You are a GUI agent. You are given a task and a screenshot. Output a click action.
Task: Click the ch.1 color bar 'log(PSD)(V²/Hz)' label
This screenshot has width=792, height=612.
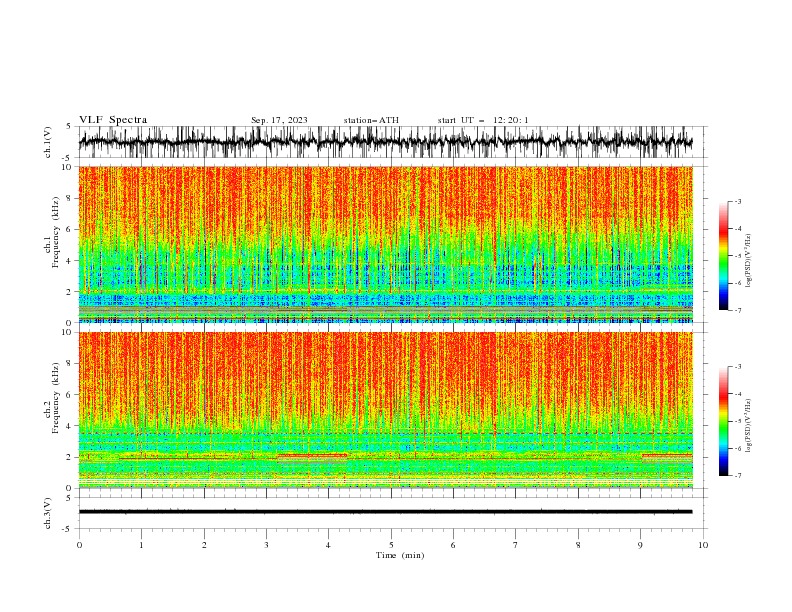[x=748, y=261]
